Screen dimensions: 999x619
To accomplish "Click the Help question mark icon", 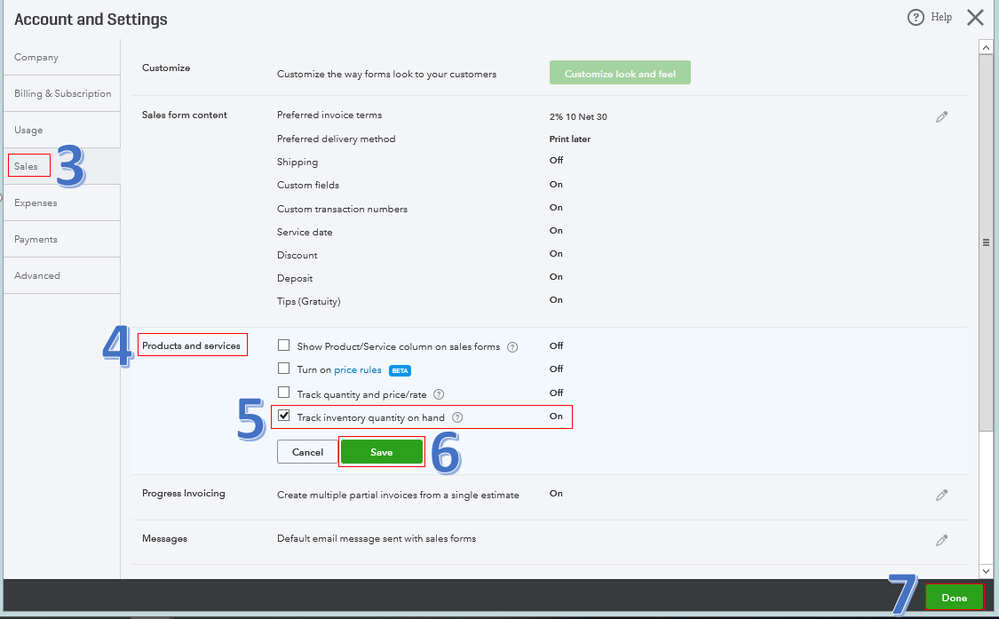I will coord(916,17).
